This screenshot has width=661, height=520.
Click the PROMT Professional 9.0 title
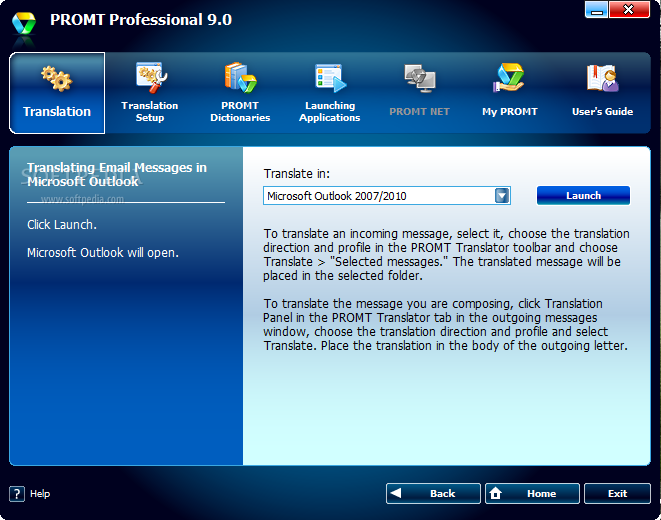click(141, 20)
